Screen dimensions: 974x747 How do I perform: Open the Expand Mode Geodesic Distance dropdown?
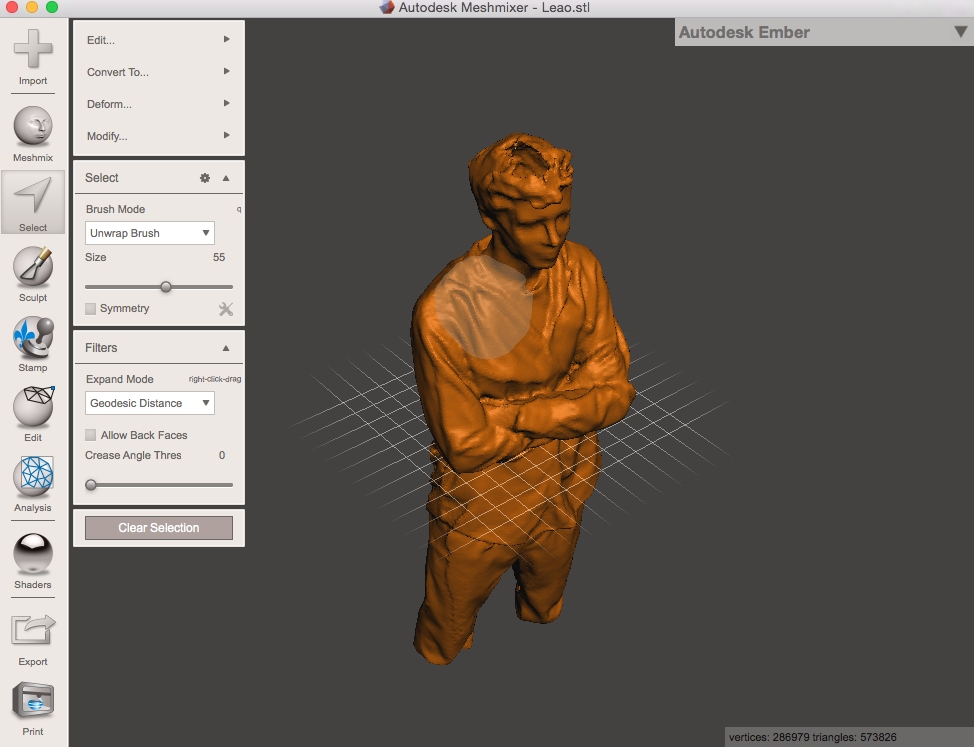tap(150, 403)
